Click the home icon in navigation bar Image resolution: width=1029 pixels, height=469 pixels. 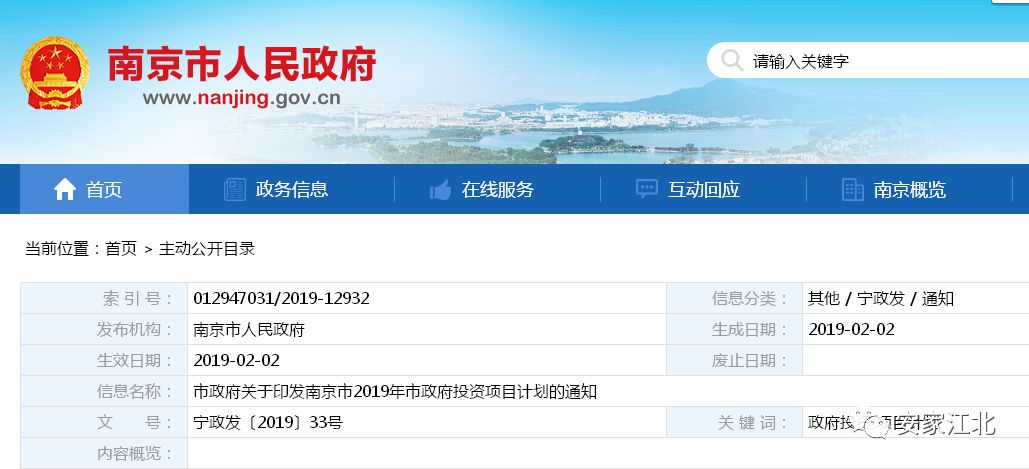point(65,190)
